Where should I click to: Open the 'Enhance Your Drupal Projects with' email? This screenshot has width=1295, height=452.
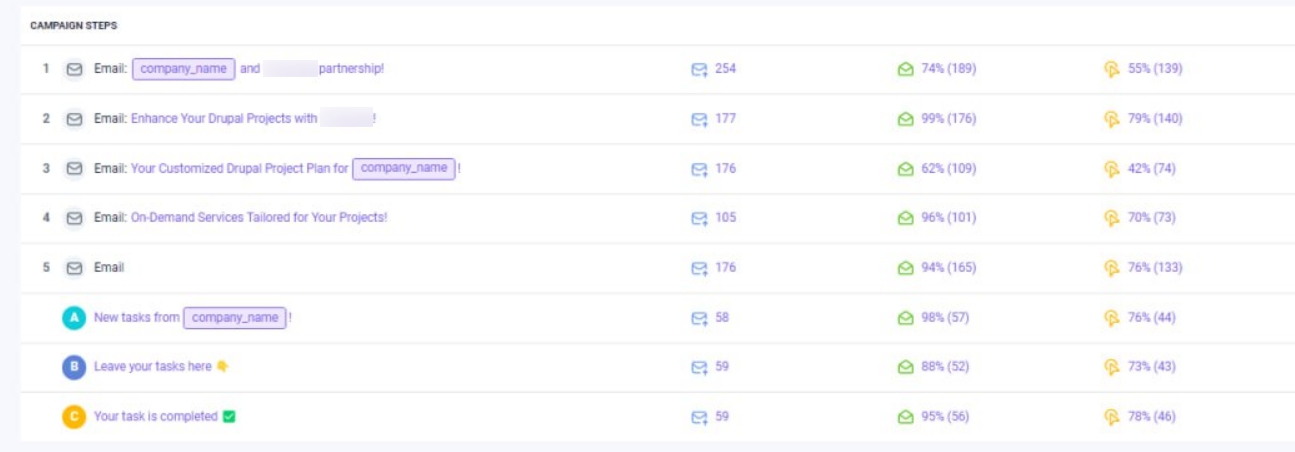(x=224, y=119)
